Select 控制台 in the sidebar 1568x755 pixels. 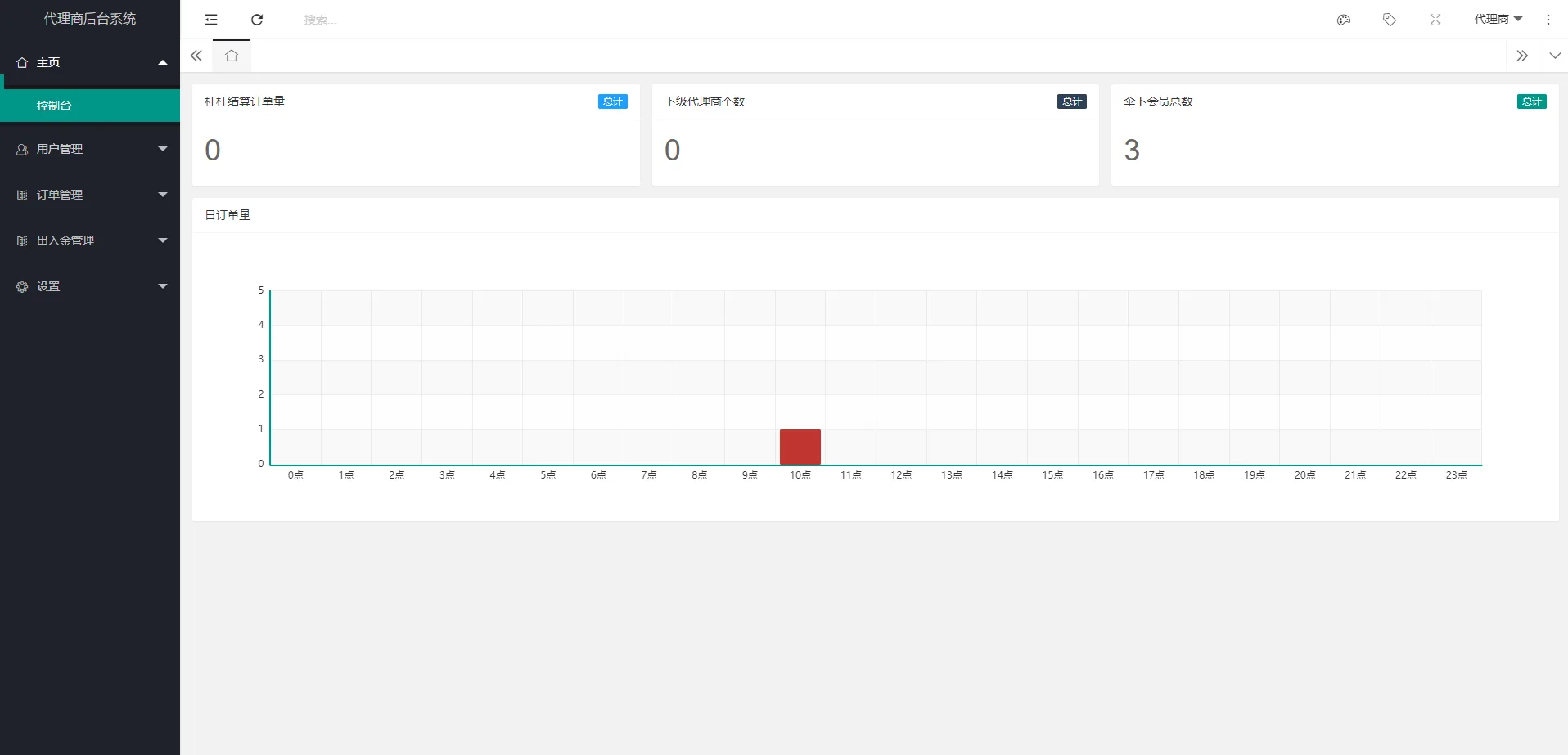(x=90, y=106)
